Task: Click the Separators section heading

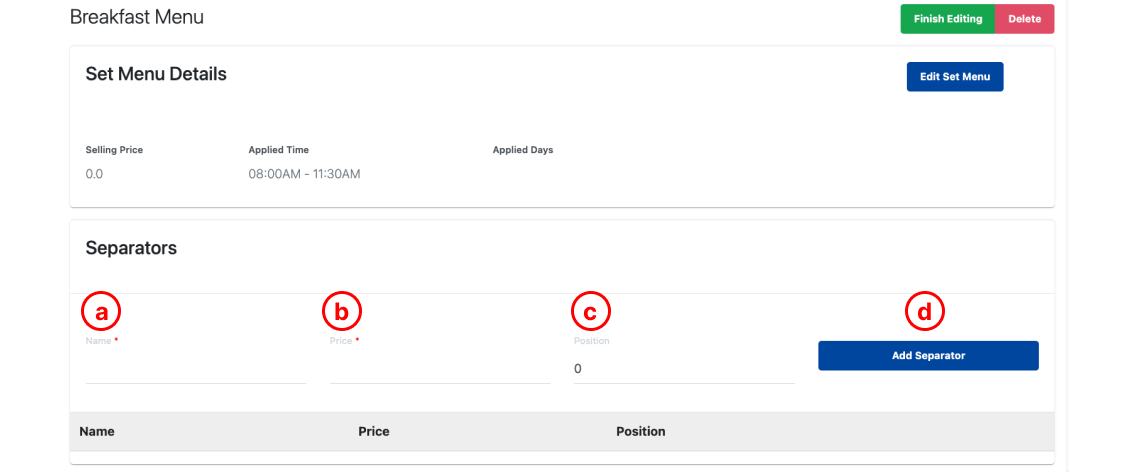Action: coord(131,249)
